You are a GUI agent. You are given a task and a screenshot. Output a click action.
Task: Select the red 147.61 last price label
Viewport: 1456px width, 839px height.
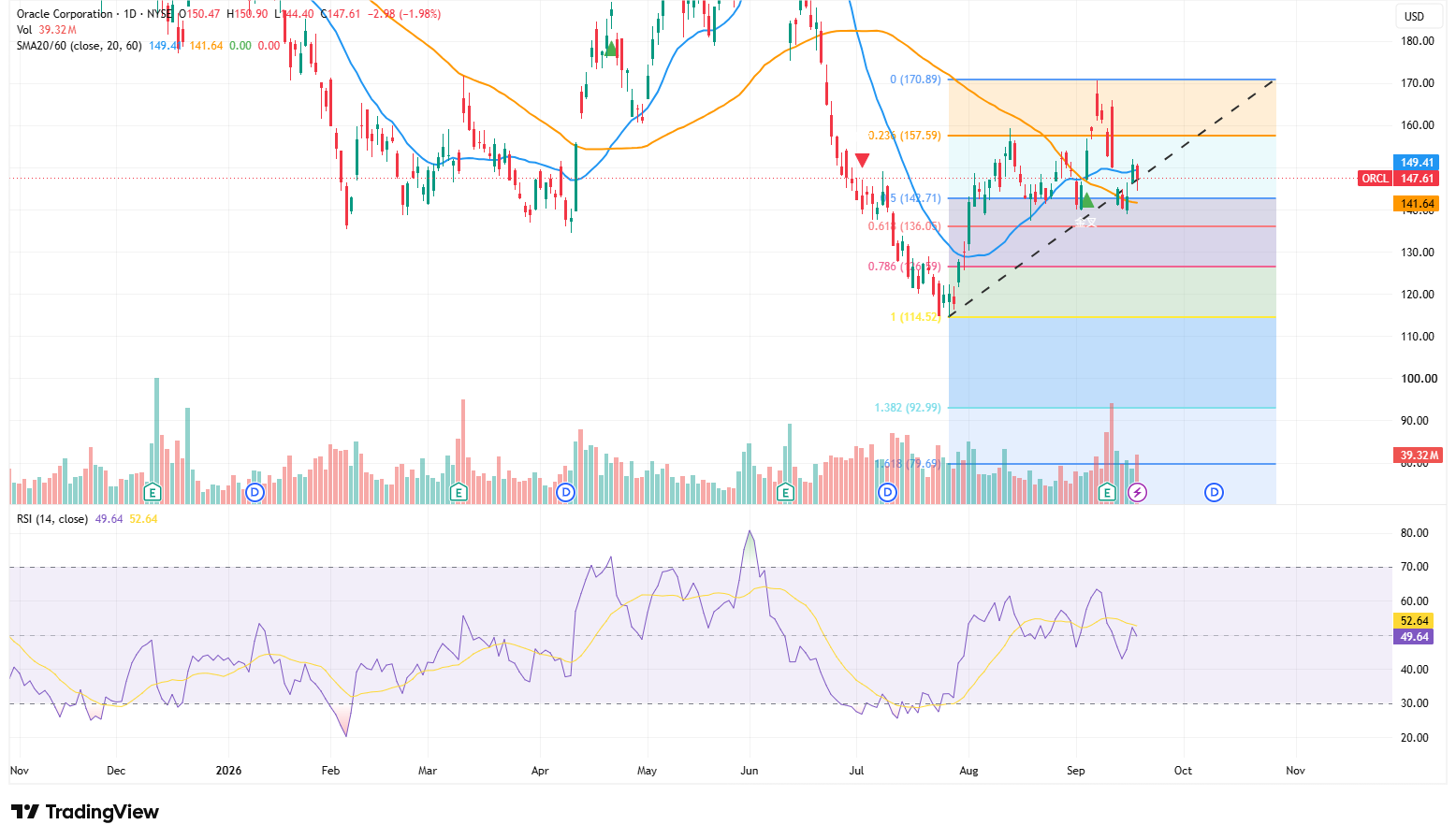pyautogui.click(x=1417, y=179)
